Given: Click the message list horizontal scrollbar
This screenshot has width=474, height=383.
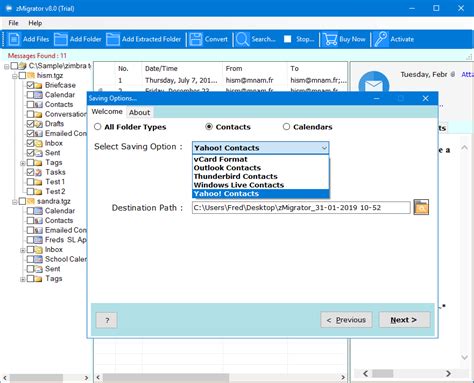Looking at the screenshot, I should coord(221,377).
